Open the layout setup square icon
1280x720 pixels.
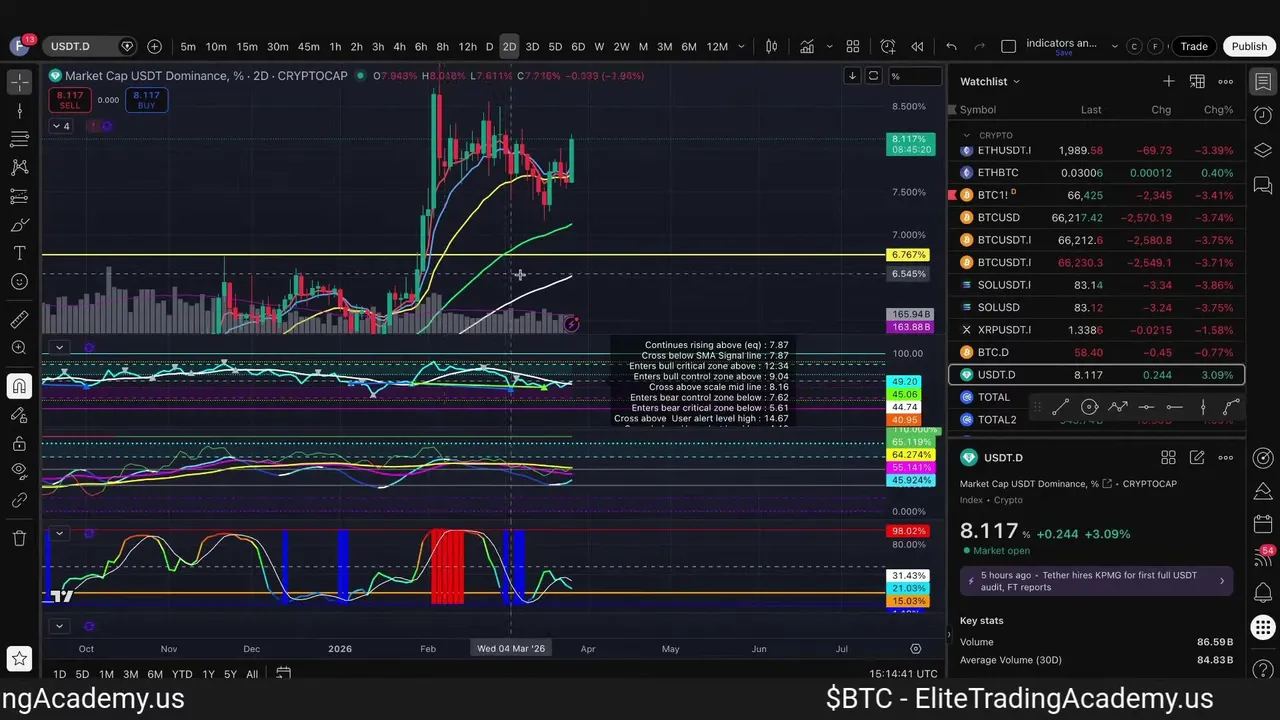pyautogui.click(x=1008, y=46)
